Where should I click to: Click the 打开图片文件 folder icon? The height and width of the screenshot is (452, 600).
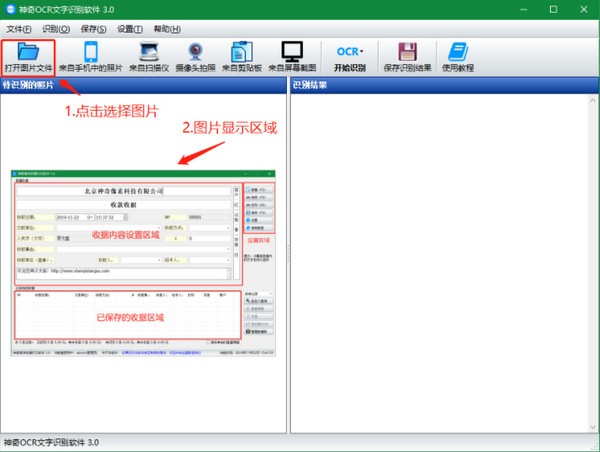pyautogui.click(x=28, y=50)
